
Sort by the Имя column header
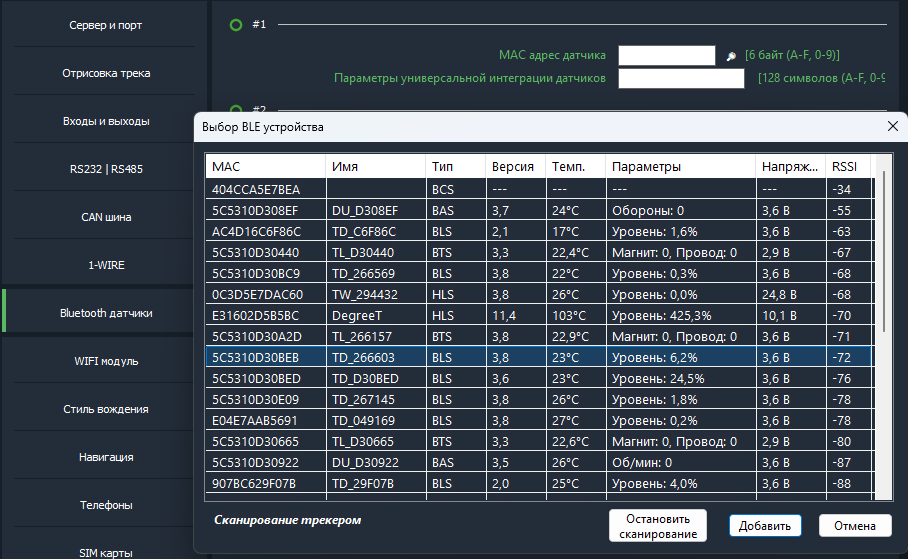click(x=375, y=167)
